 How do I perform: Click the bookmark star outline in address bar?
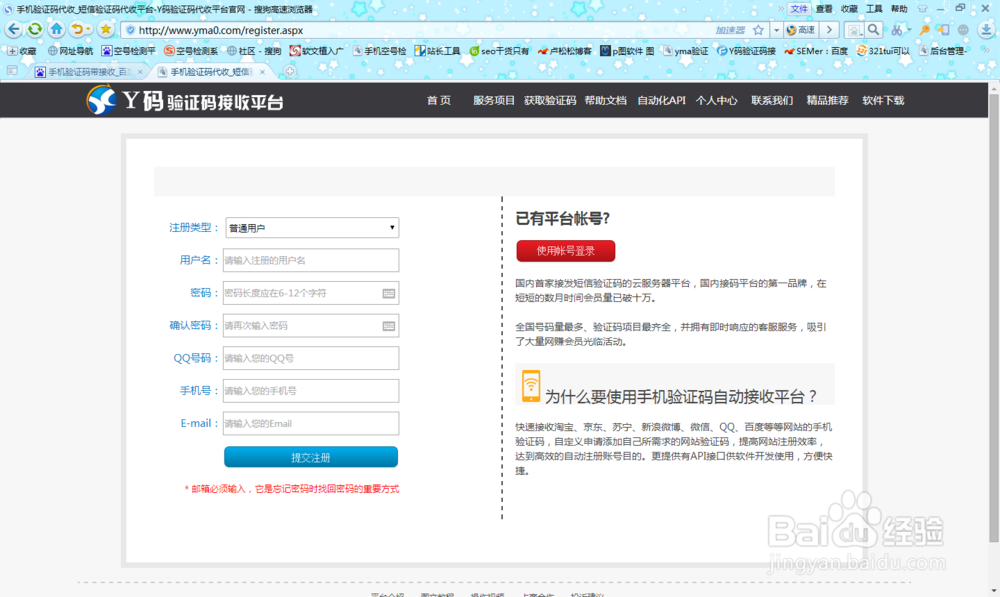(758, 30)
